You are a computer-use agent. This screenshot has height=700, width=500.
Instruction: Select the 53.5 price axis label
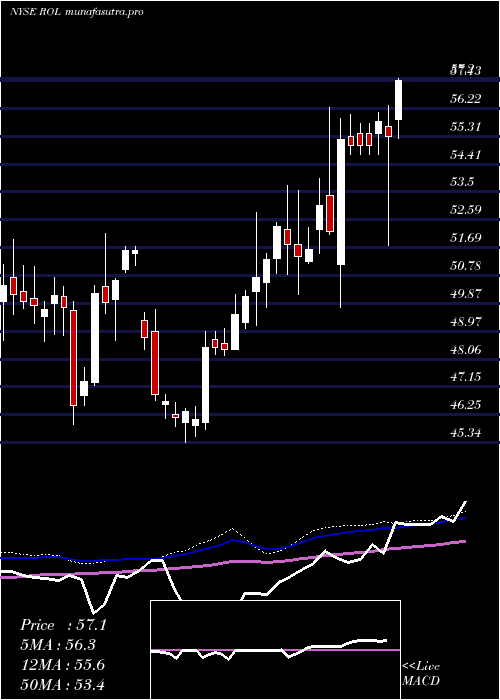[x=462, y=182]
